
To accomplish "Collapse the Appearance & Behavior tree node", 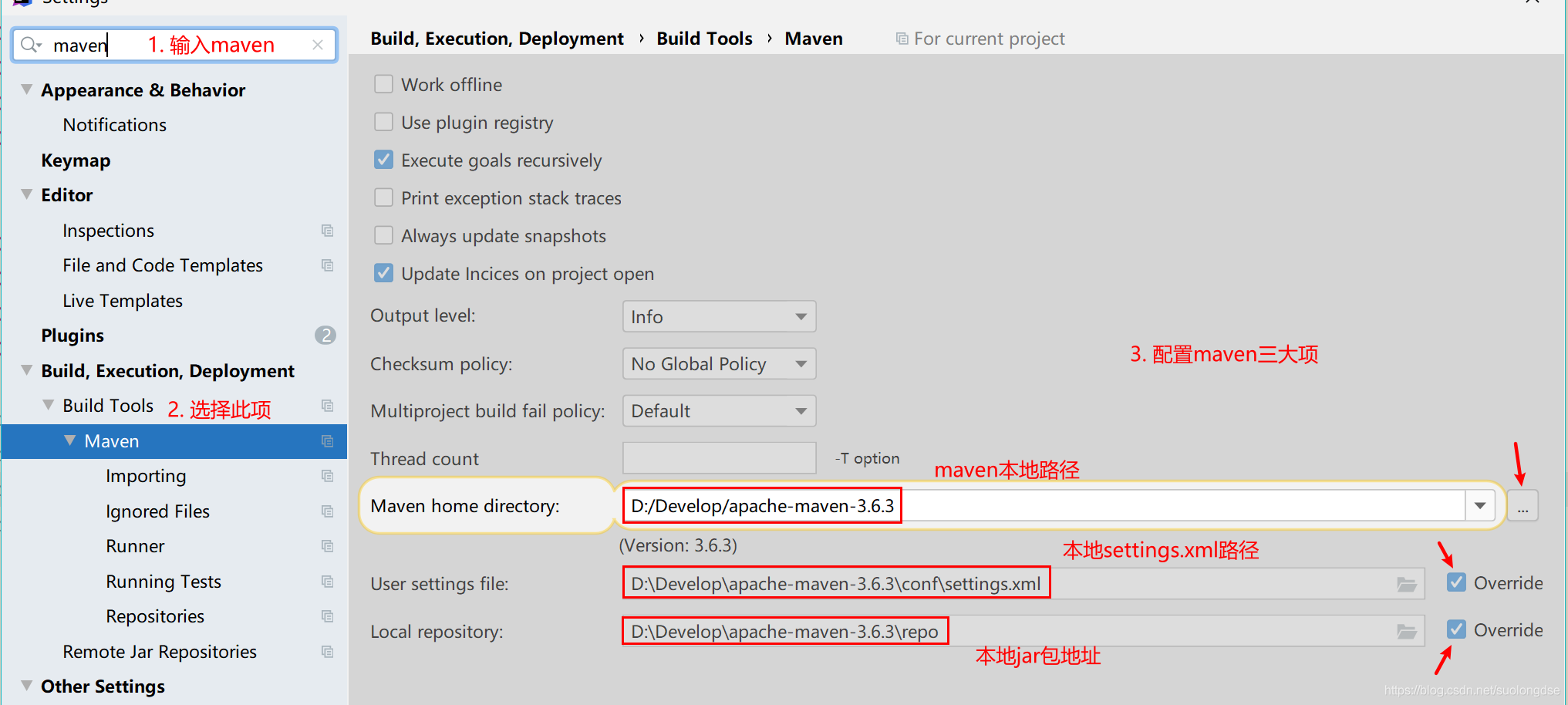I will (x=27, y=89).
